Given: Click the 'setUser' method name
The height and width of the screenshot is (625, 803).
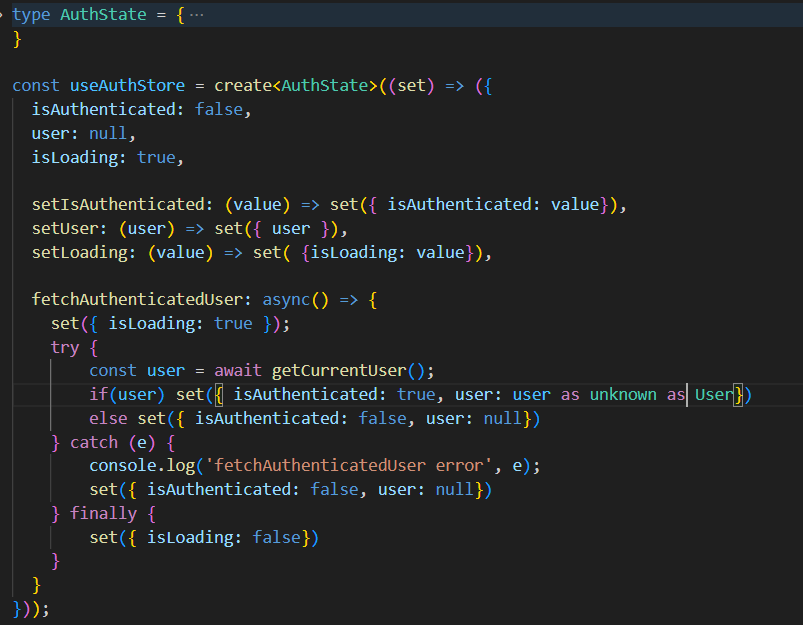Looking at the screenshot, I should click(x=65, y=228).
